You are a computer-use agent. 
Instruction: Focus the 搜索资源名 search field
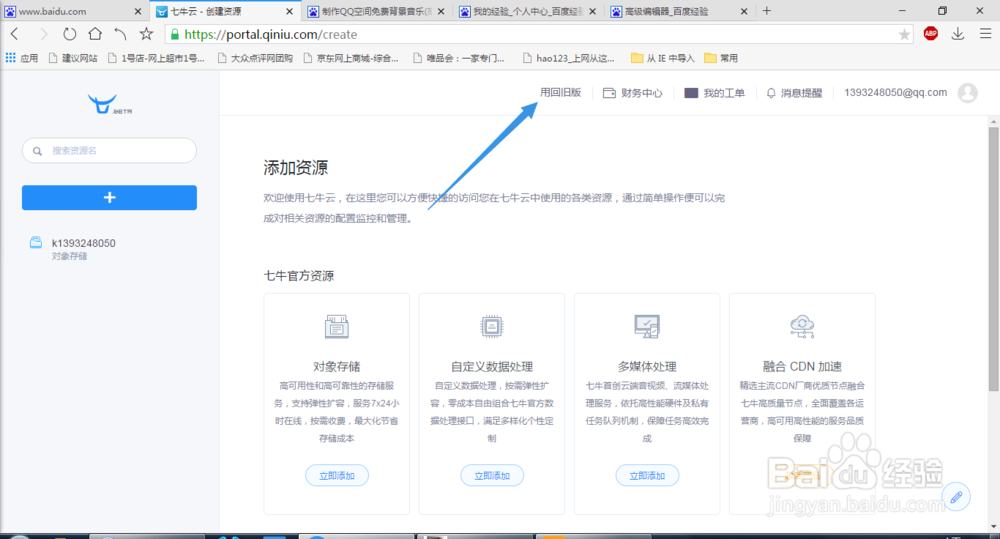point(109,151)
